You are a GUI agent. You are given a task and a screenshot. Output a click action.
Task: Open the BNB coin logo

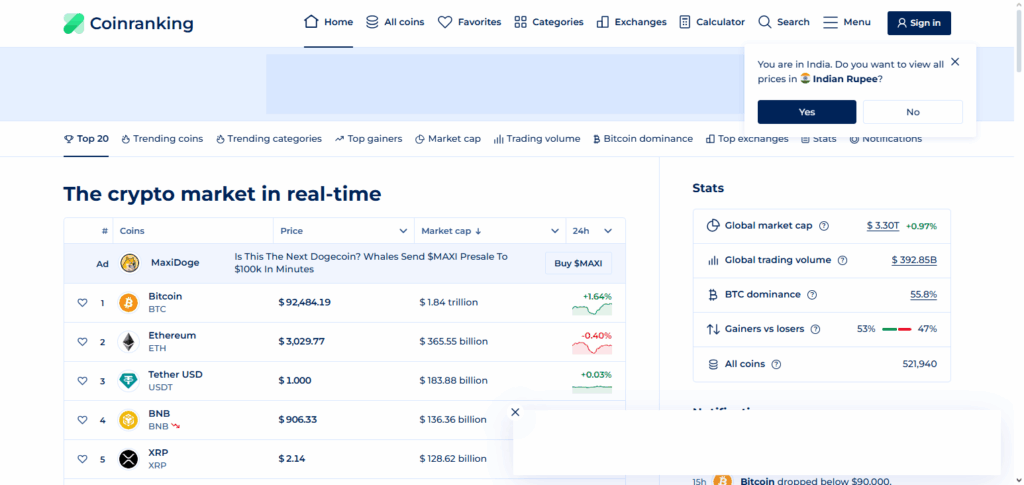click(x=129, y=420)
